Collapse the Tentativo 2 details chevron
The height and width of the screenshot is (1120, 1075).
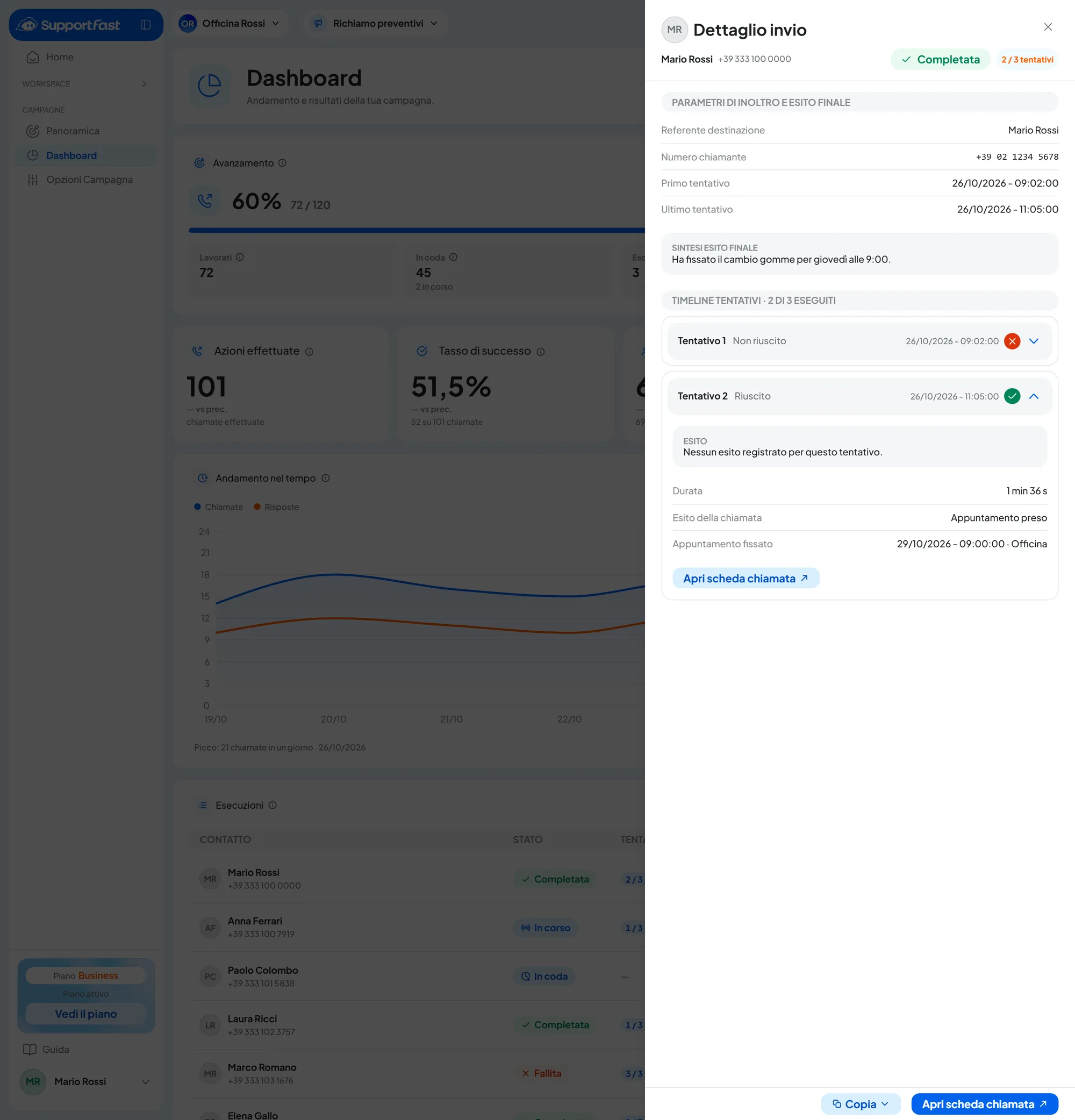(x=1033, y=397)
